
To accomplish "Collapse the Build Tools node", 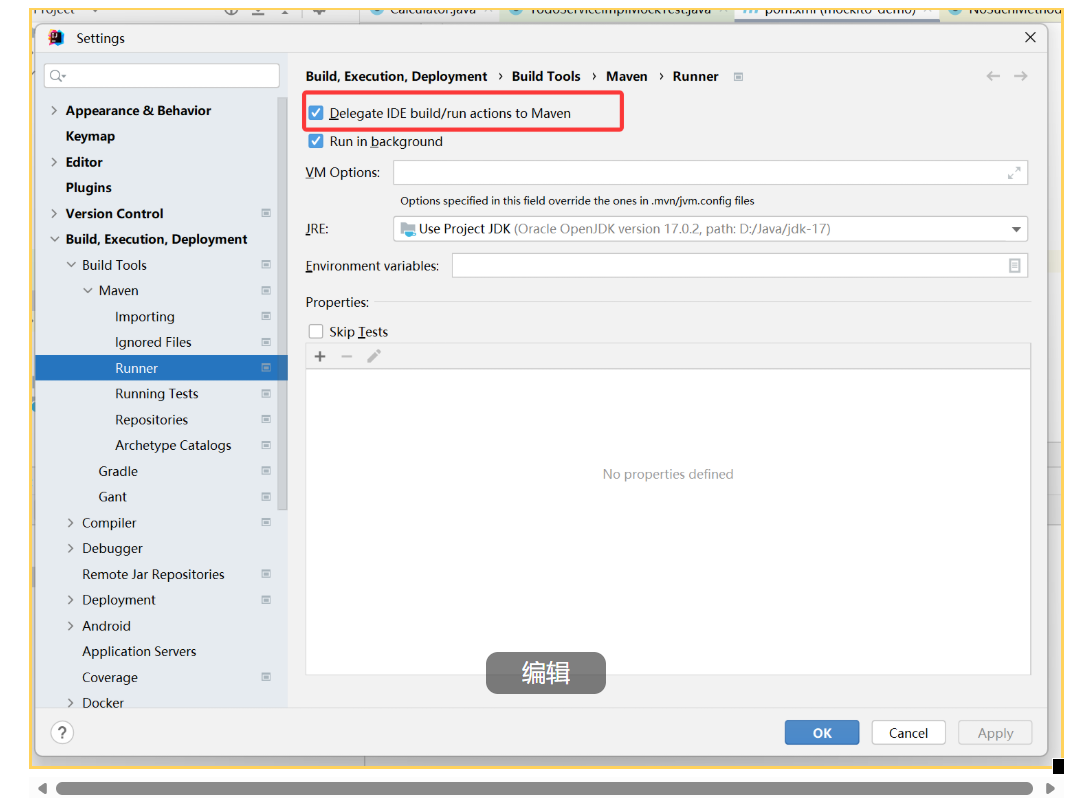I will tap(71, 265).
